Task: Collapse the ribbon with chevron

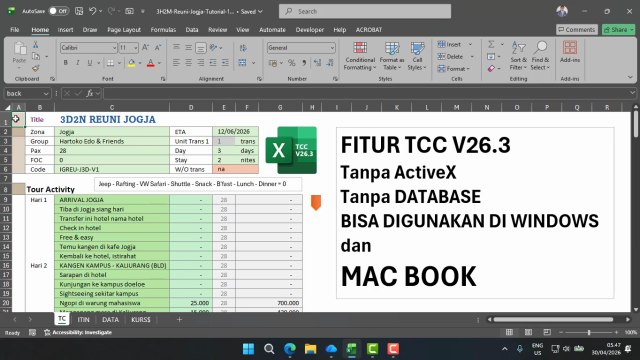Action: pos(630,77)
